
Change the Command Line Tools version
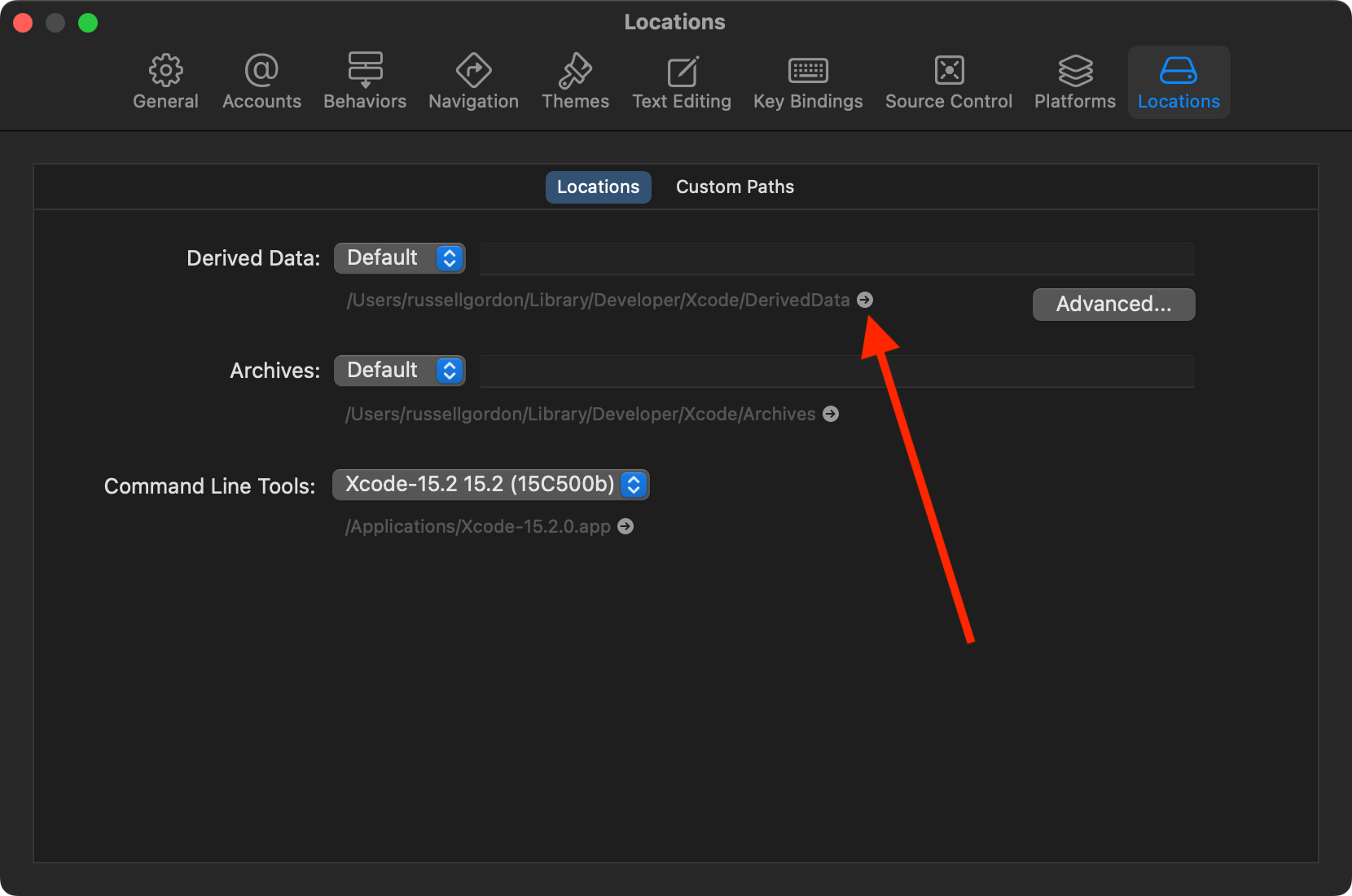click(490, 484)
